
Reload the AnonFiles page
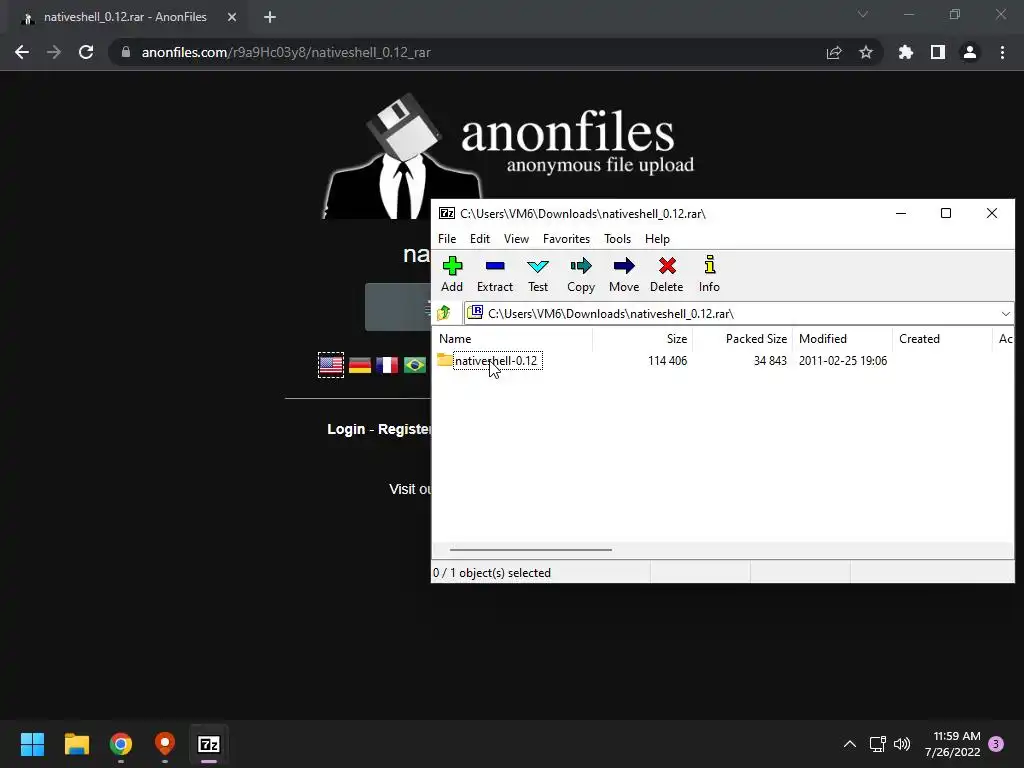pyautogui.click(x=86, y=52)
